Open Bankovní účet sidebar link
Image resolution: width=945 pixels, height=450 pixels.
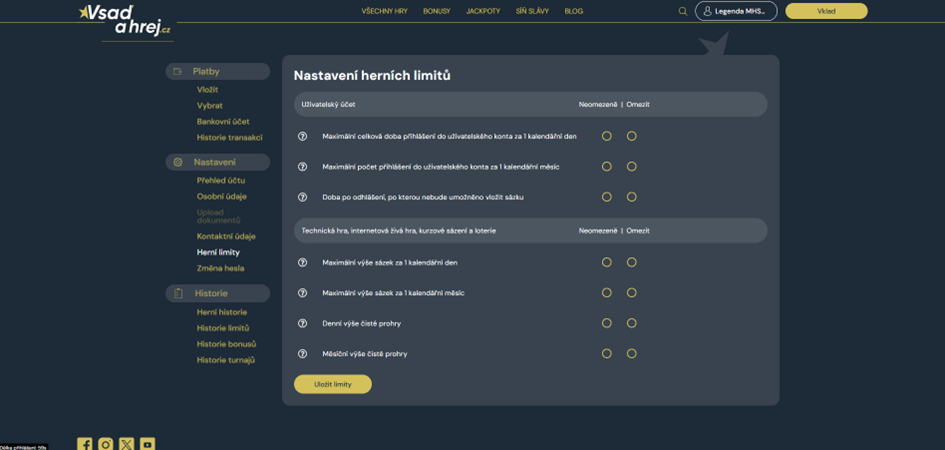pos(223,121)
